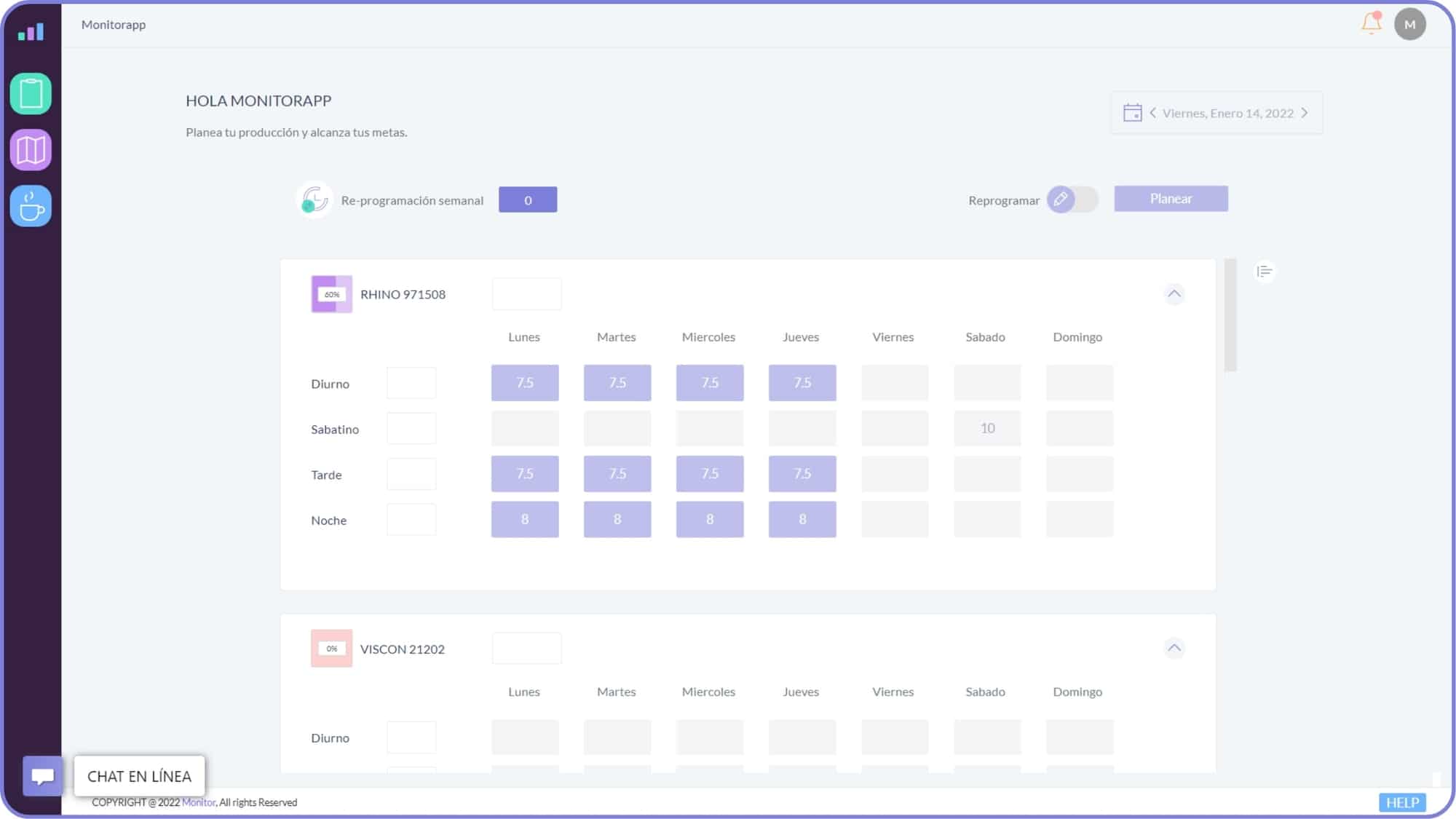Open the coffee cup section in the sidebar

(31, 206)
